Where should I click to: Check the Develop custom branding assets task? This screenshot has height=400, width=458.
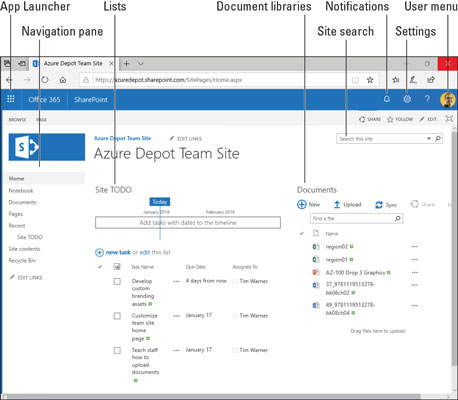click(117, 281)
